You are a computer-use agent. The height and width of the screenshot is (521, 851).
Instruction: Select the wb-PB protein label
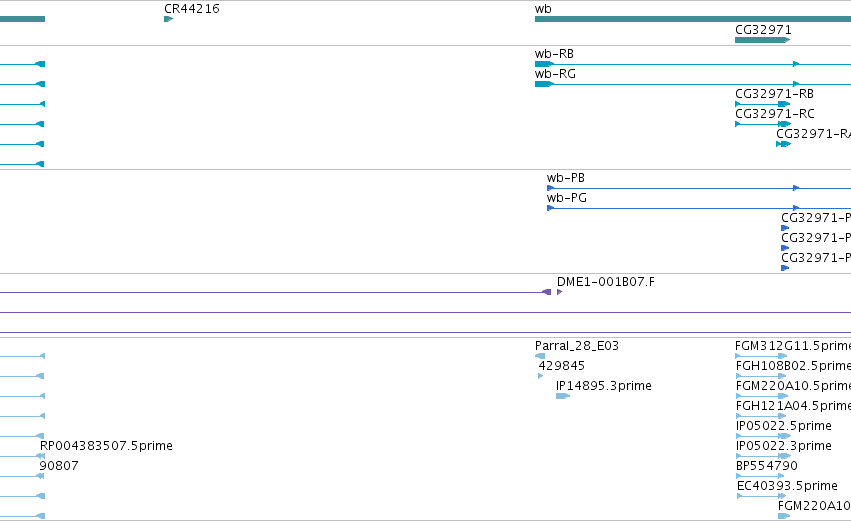pos(566,178)
